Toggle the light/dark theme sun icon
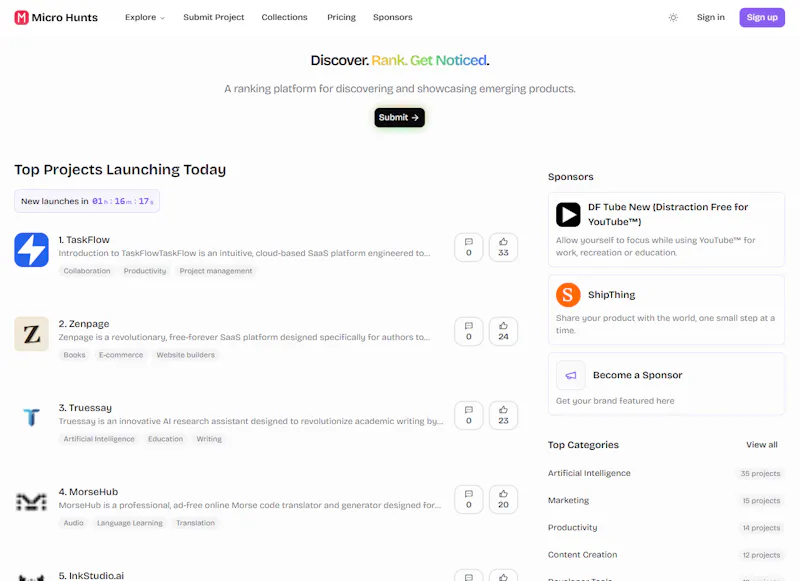Viewport: 800px width, 581px height. pos(673,17)
